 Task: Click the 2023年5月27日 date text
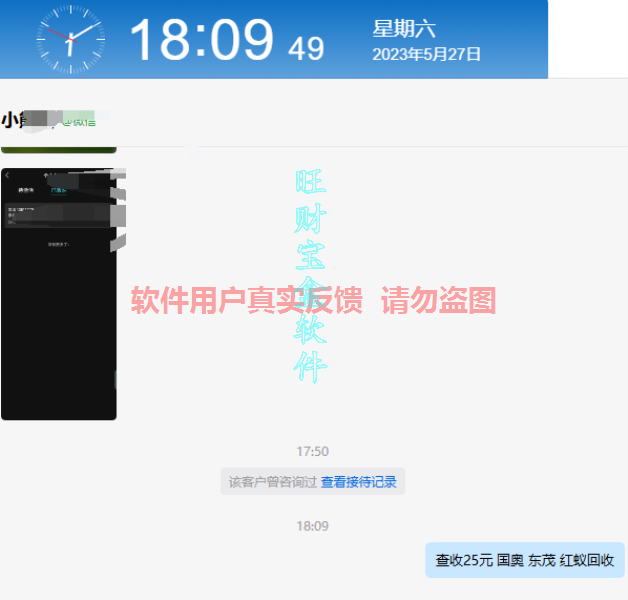tap(426, 54)
